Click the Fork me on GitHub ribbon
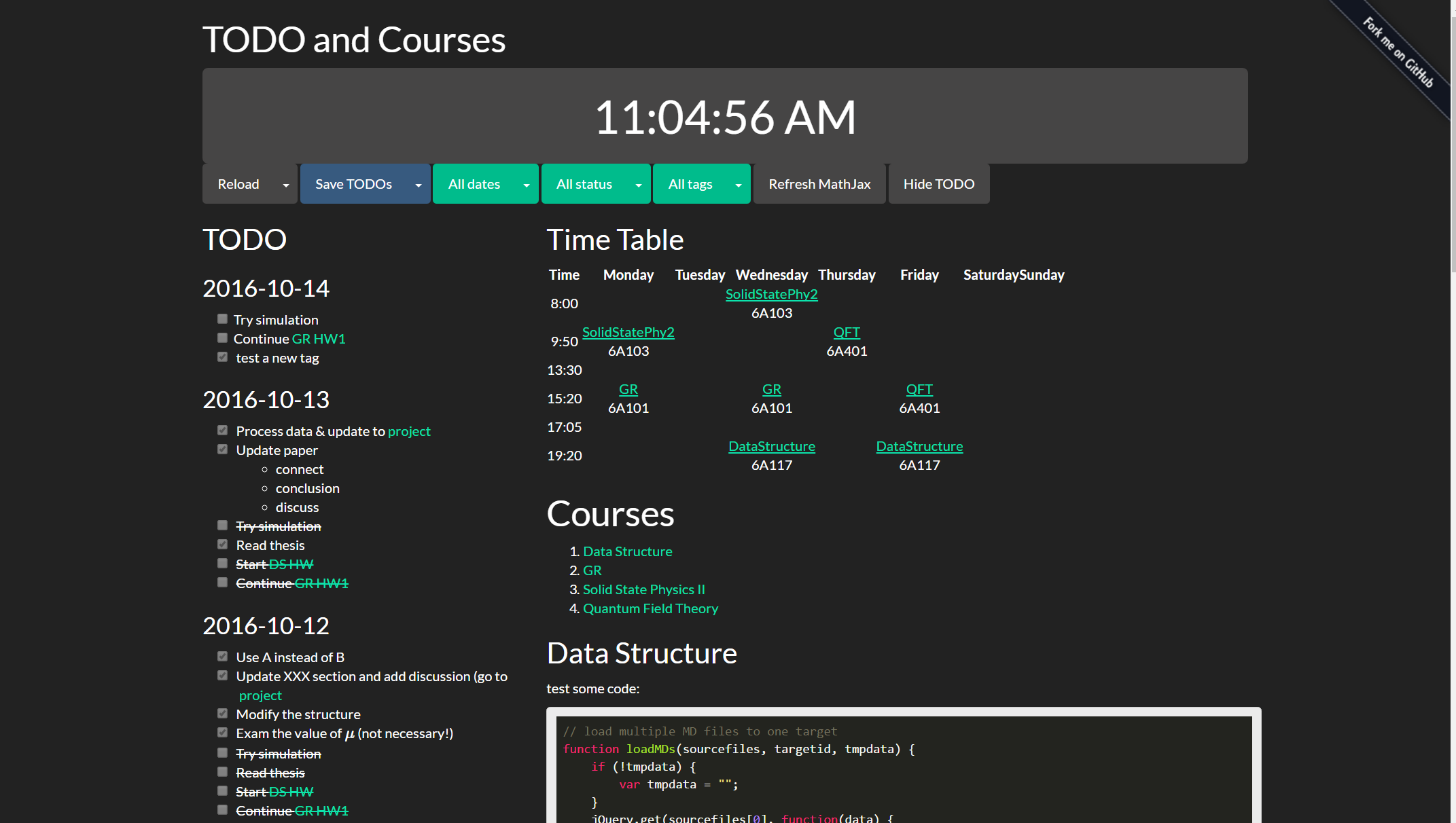The image size is (1456, 823). click(x=1398, y=53)
